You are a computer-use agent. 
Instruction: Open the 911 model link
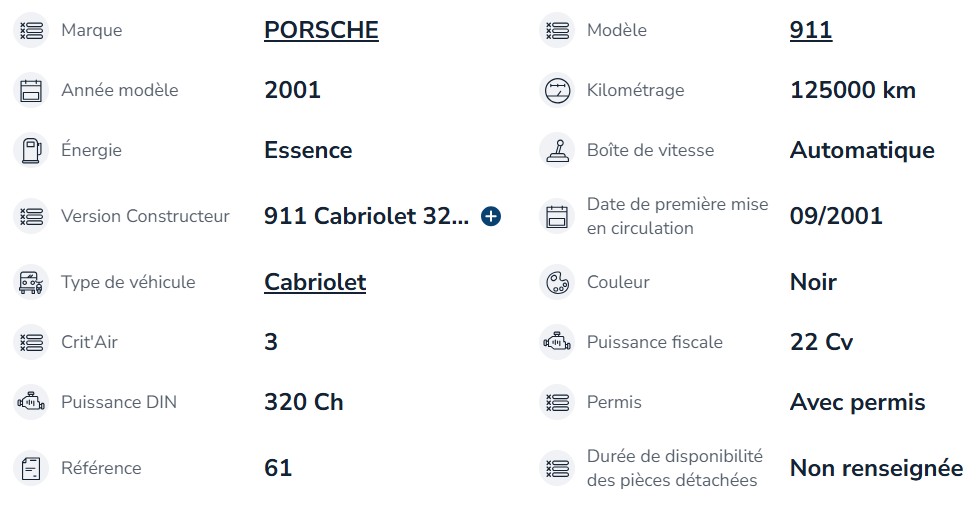pos(811,30)
